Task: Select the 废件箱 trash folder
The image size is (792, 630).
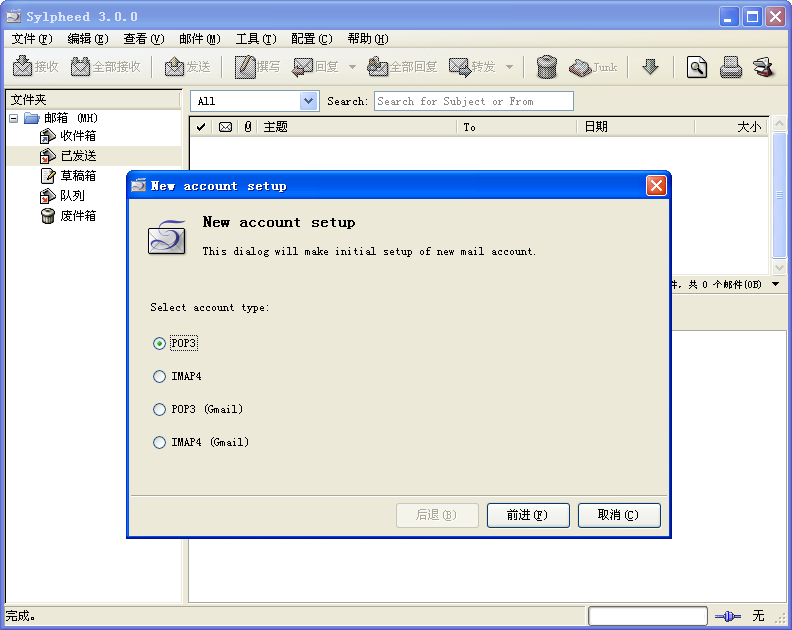Action: pyautogui.click(x=78, y=216)
